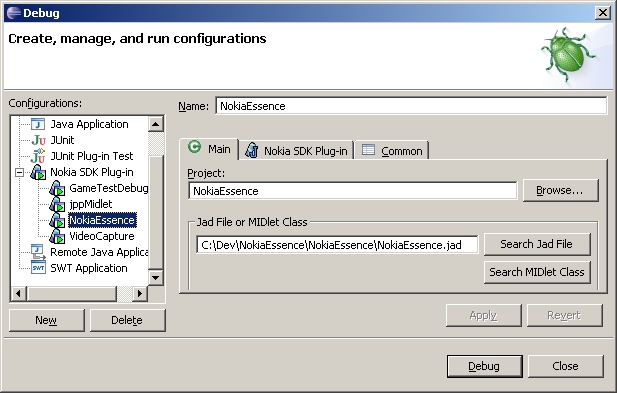Click the scroll right arrow in Configurations
The image size is (617, 393).
point(140,293)
